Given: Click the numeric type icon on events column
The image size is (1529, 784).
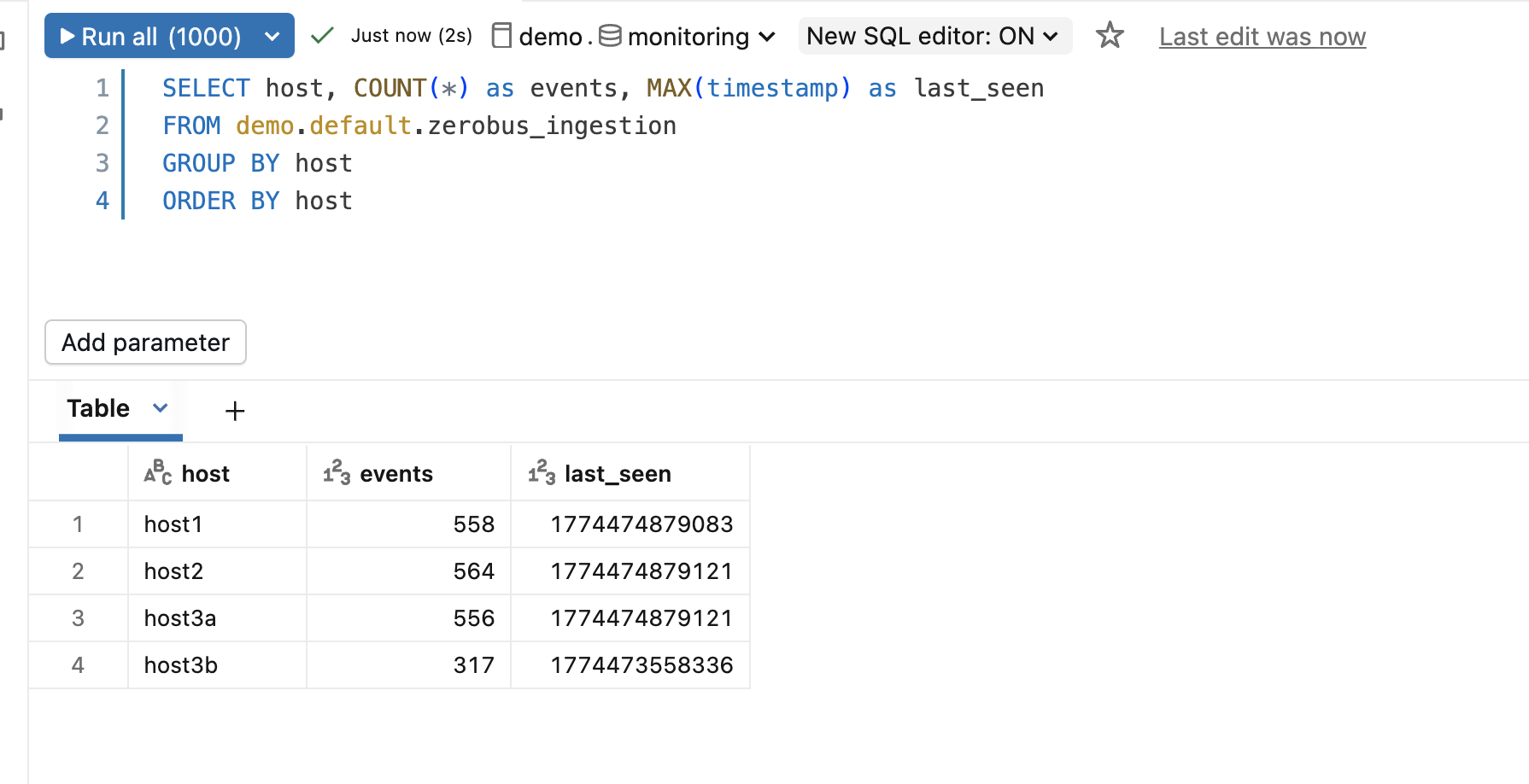Looking at the screenshot, I should [x=337, y=472].
